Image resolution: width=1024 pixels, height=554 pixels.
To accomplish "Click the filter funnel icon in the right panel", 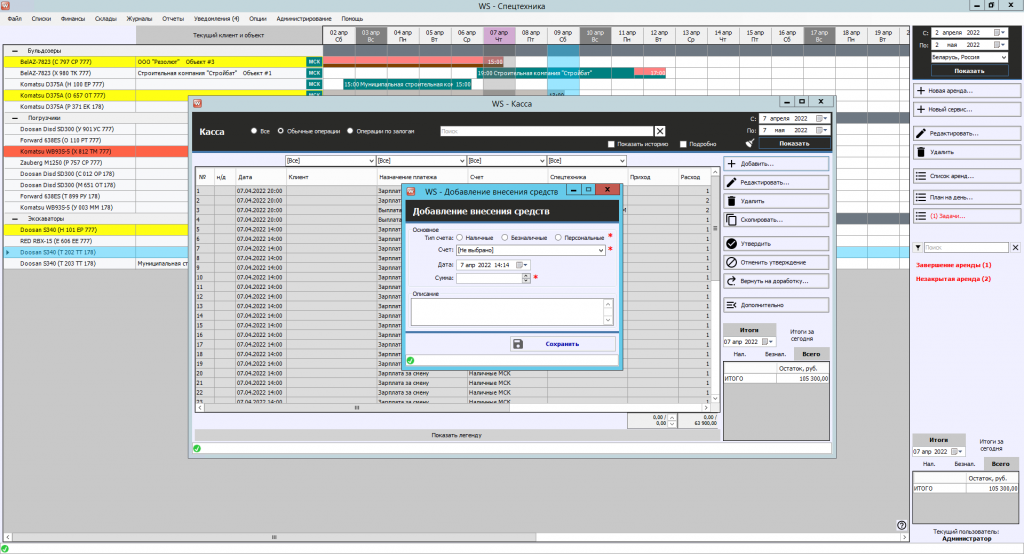I will [x=918, y=248].
